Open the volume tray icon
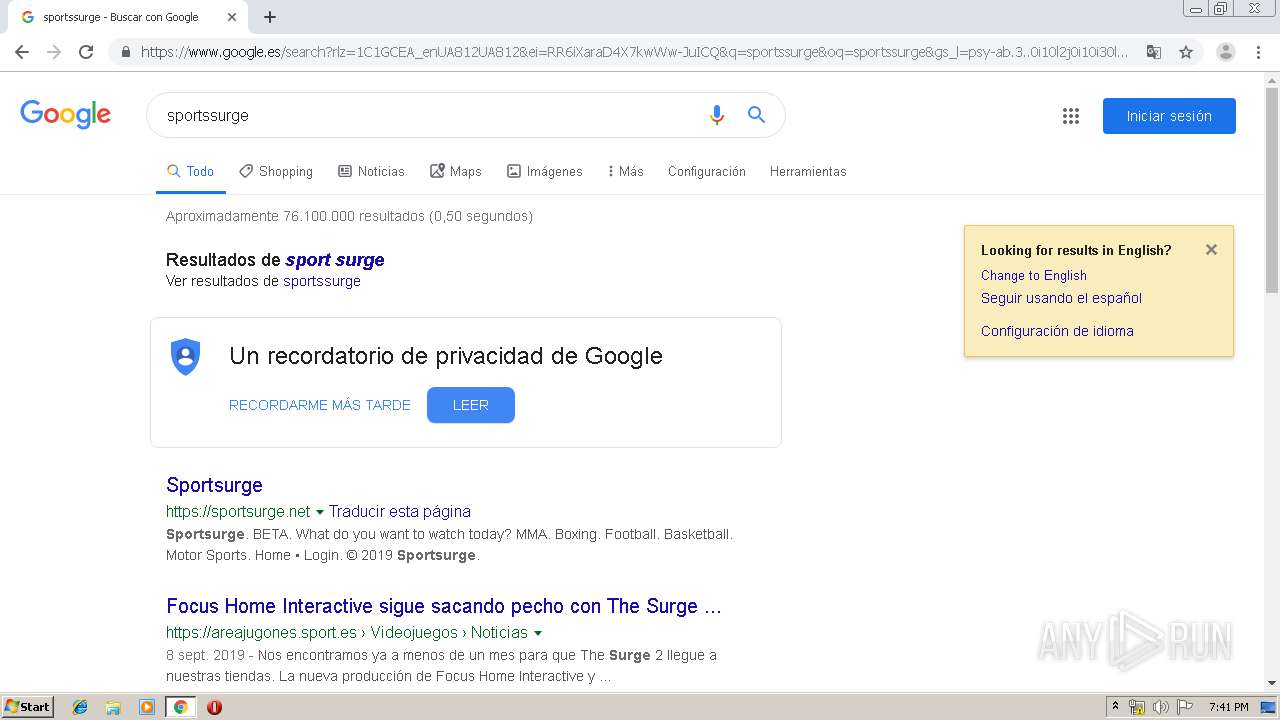The height and width of the screenshot is (720, 1280). [x=1161, y=707]
